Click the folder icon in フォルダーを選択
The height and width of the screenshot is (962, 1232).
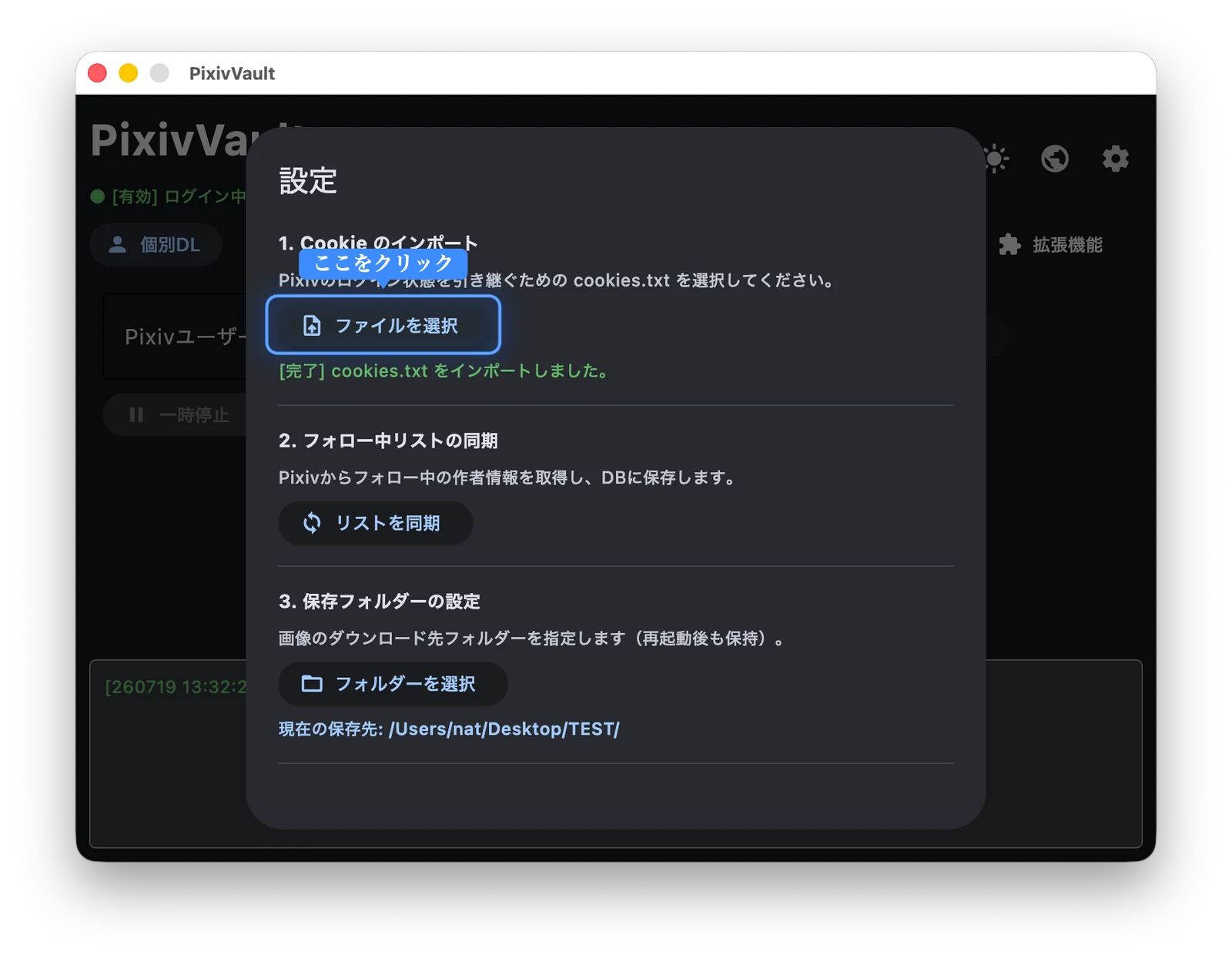tap(312, 683)
